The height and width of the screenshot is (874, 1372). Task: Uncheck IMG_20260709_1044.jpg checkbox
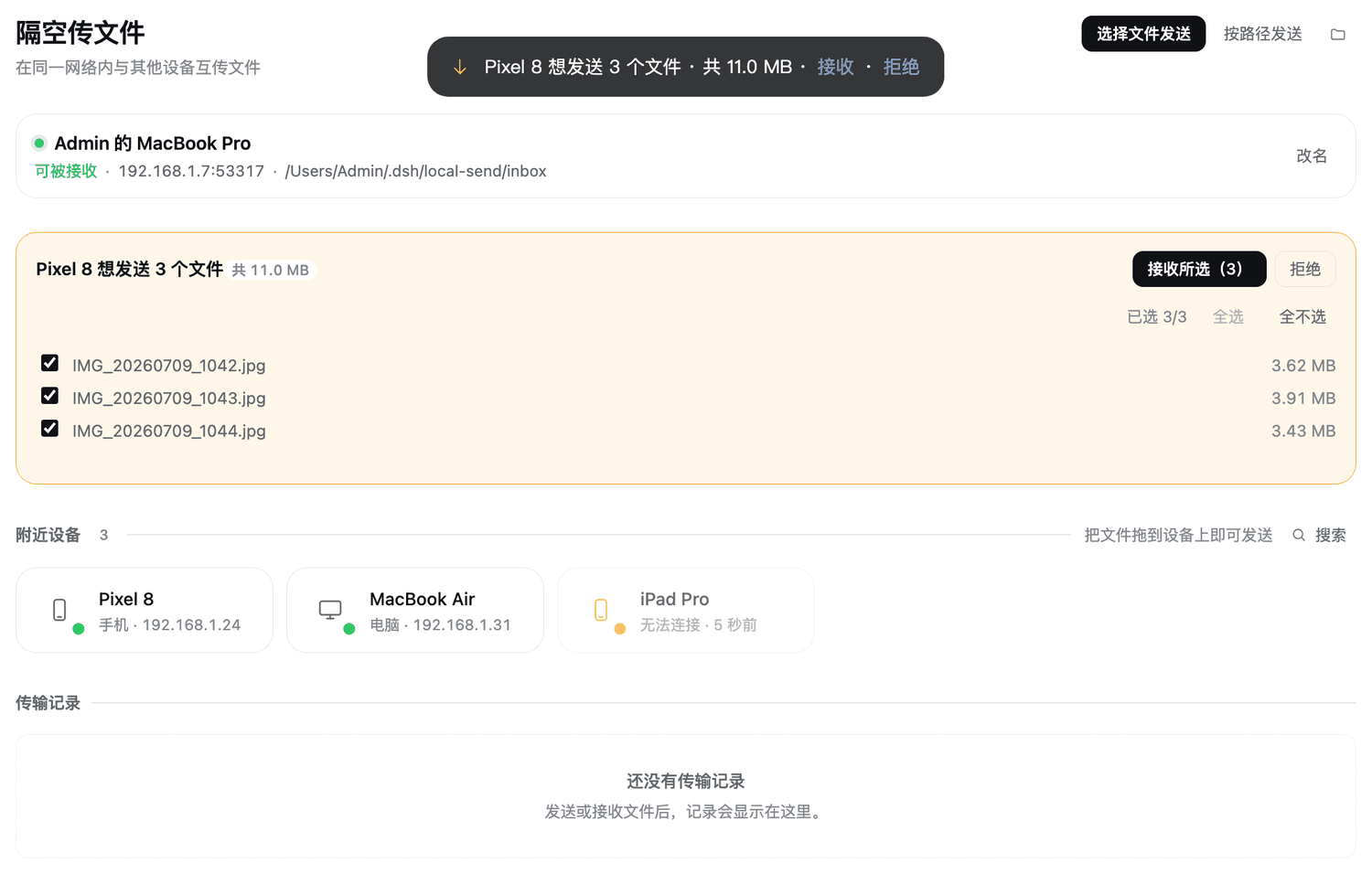click(50, 429)
